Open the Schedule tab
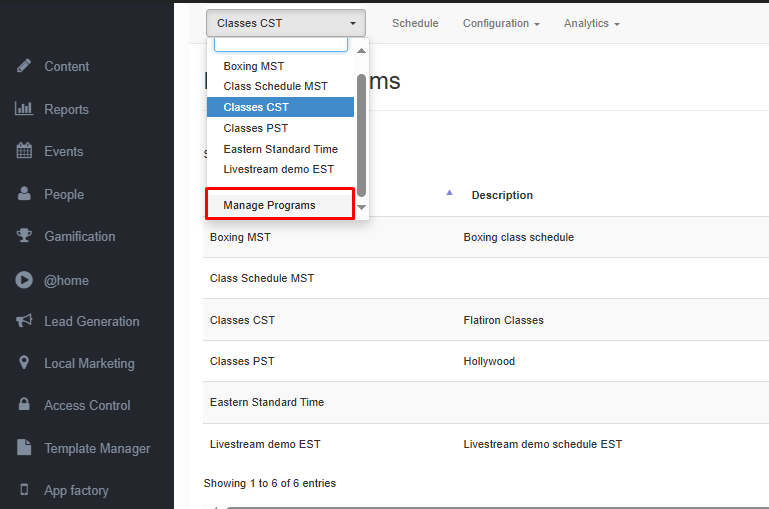Viewport: 769px width, 509px height. coord(415,23)
